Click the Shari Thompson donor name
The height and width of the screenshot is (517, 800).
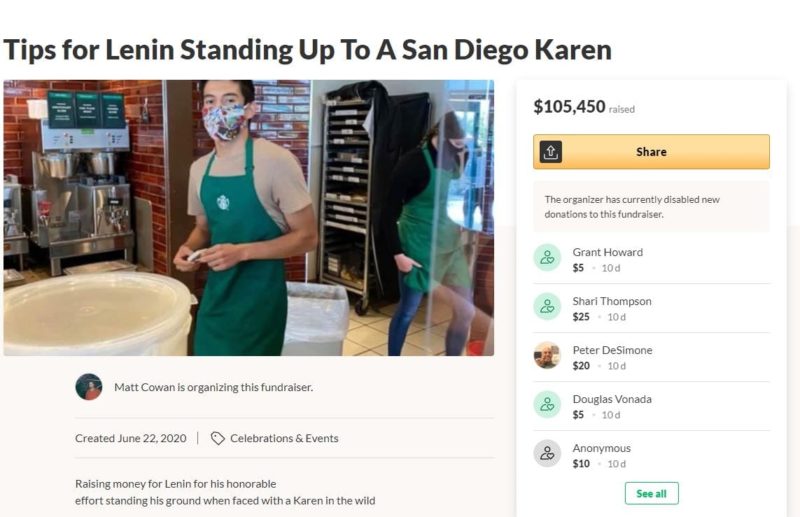(612, 301)
